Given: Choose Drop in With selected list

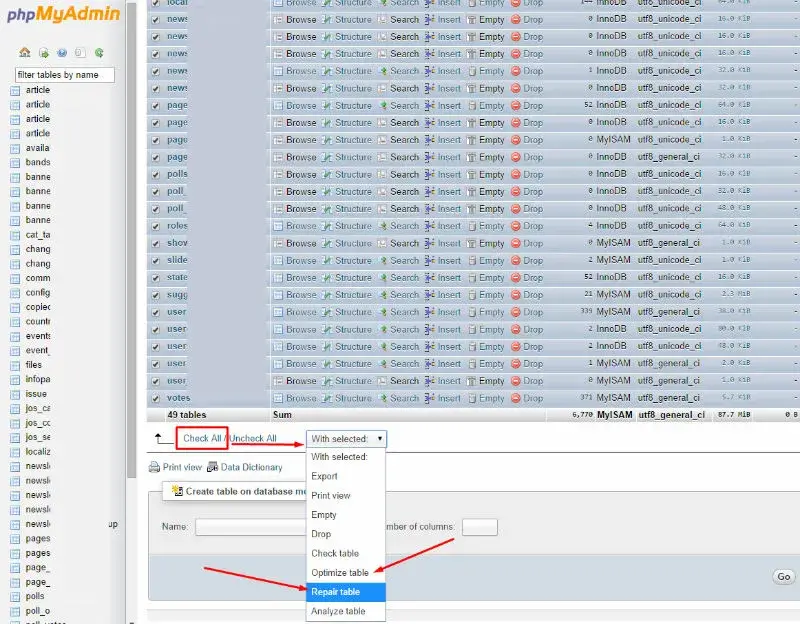Looking at the screenshot, I should point(345,534).
